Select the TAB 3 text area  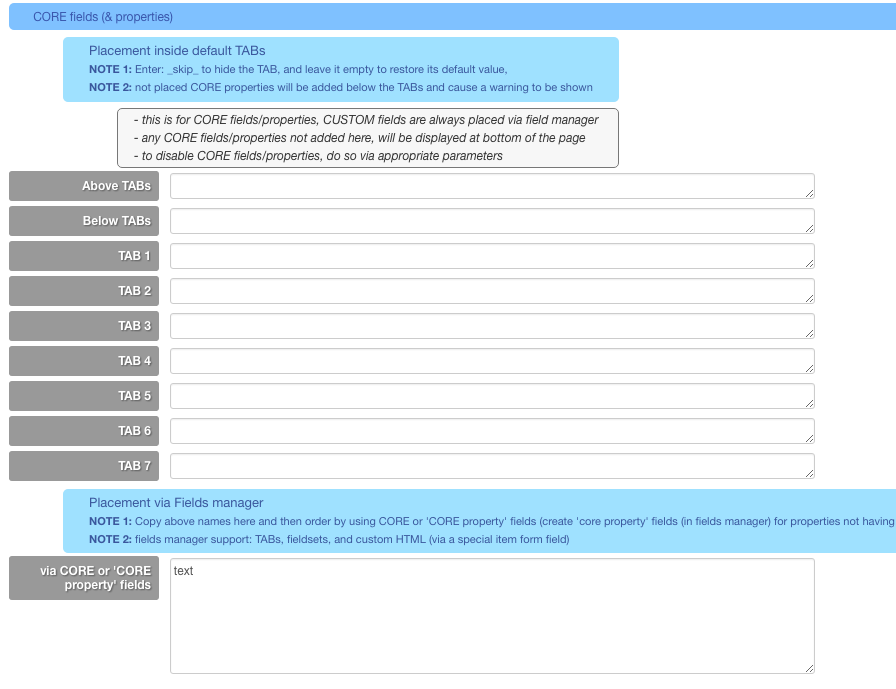(492, 326)
